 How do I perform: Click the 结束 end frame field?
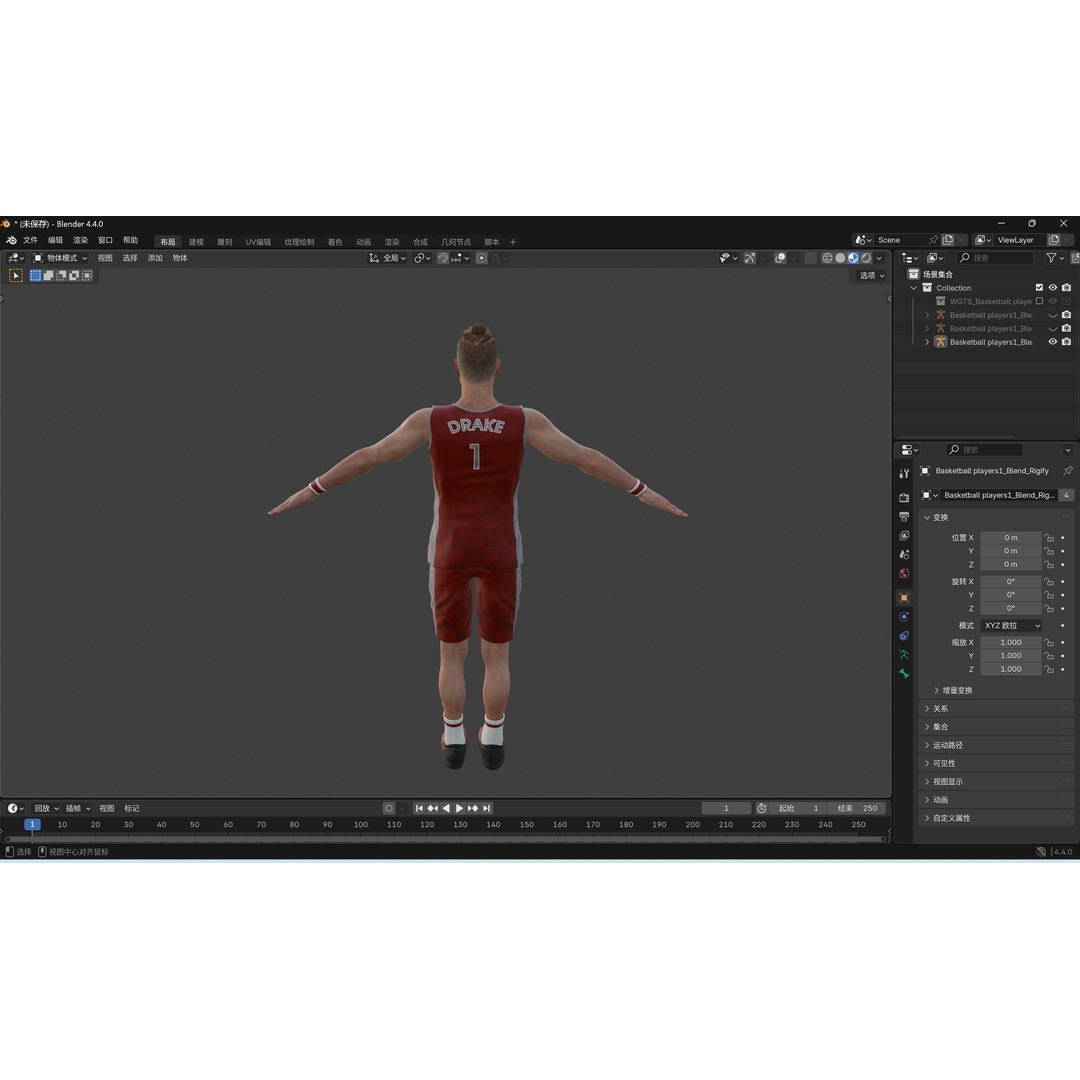click(x=856, y=809)
